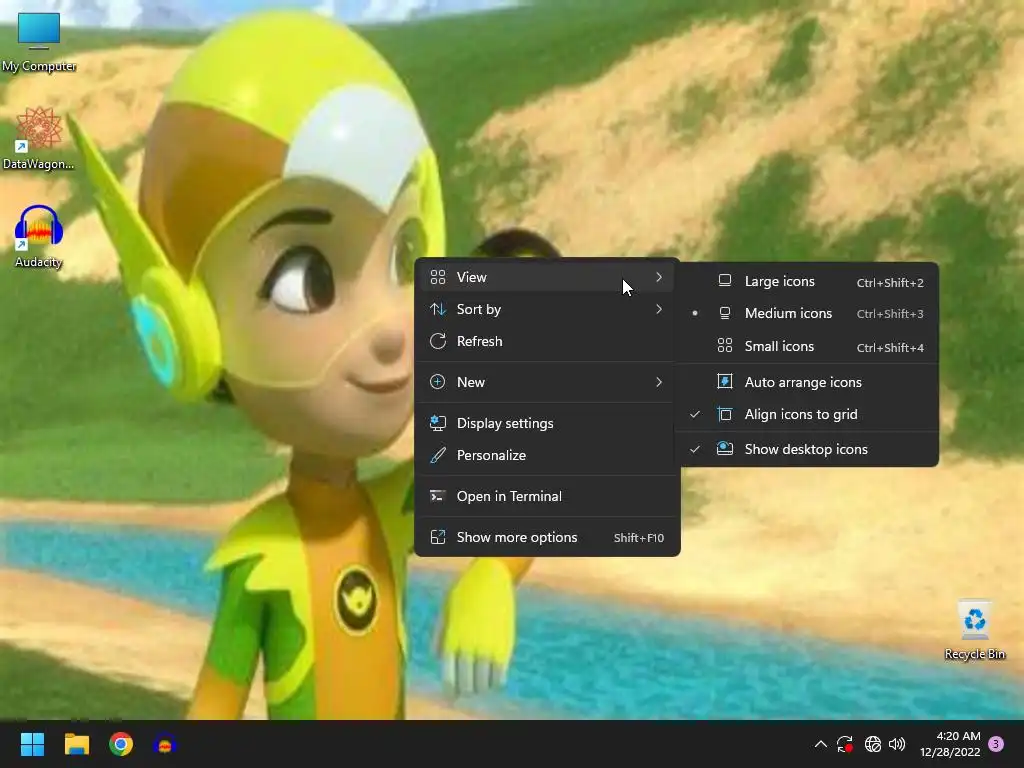Toggle Auto arrange icons
The height and width of the screenshot is (768, 1024).
tap(807, 382)
